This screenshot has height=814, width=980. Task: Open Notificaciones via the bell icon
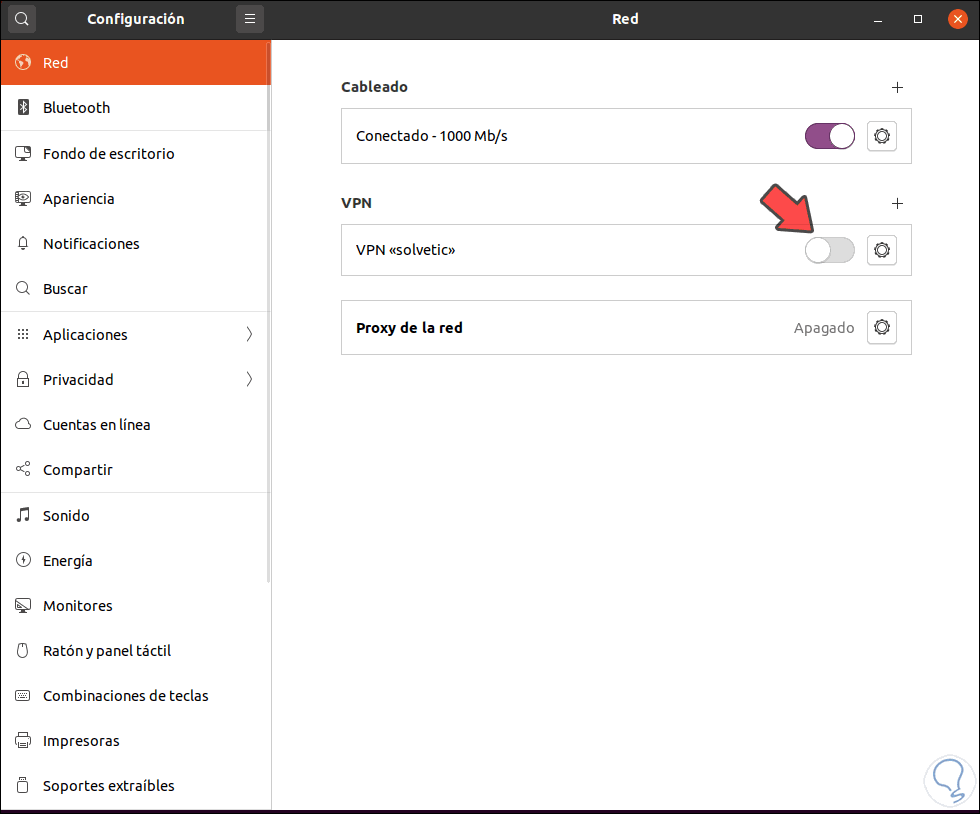coord(22,243)
